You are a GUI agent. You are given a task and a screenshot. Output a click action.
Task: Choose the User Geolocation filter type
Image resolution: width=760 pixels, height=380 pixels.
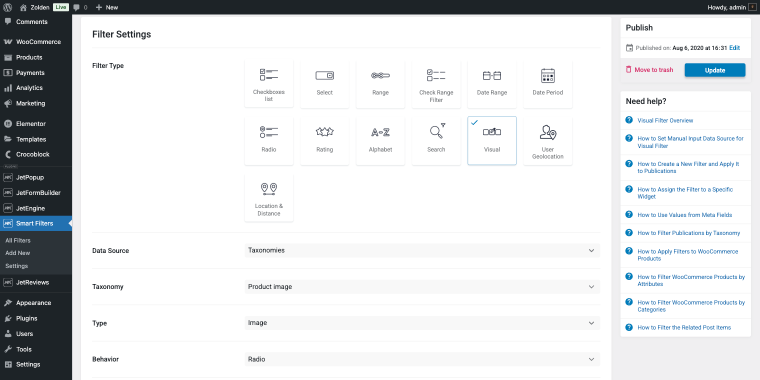[x=547, y=141]
